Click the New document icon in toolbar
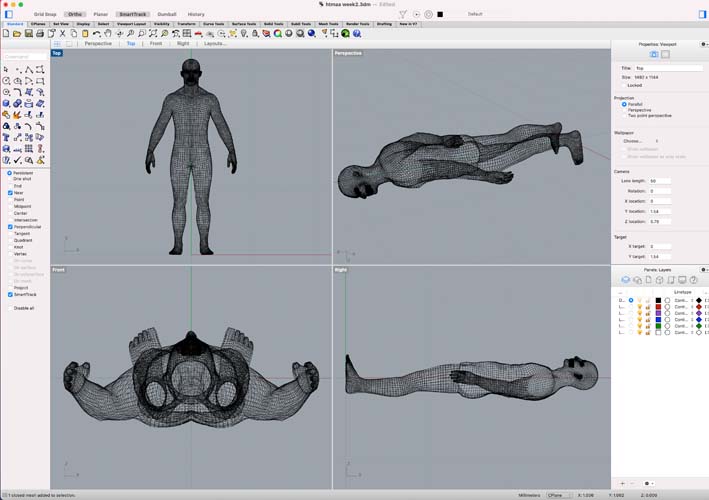Screen dimensions: 709x500 click(6, 33)
